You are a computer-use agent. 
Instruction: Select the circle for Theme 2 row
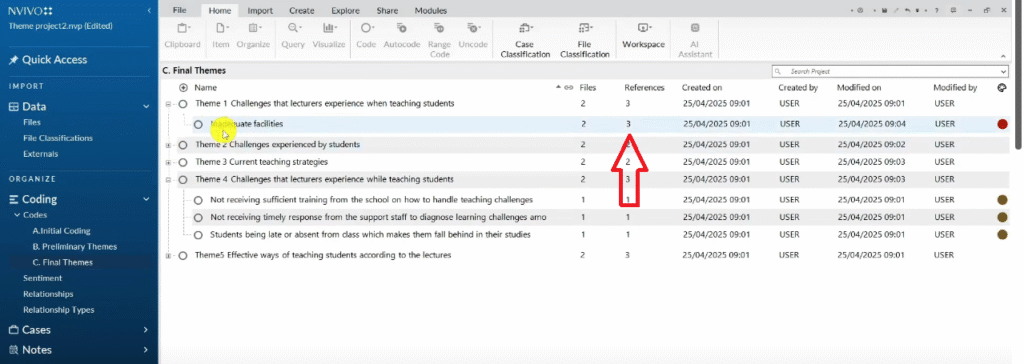(183, 145)
